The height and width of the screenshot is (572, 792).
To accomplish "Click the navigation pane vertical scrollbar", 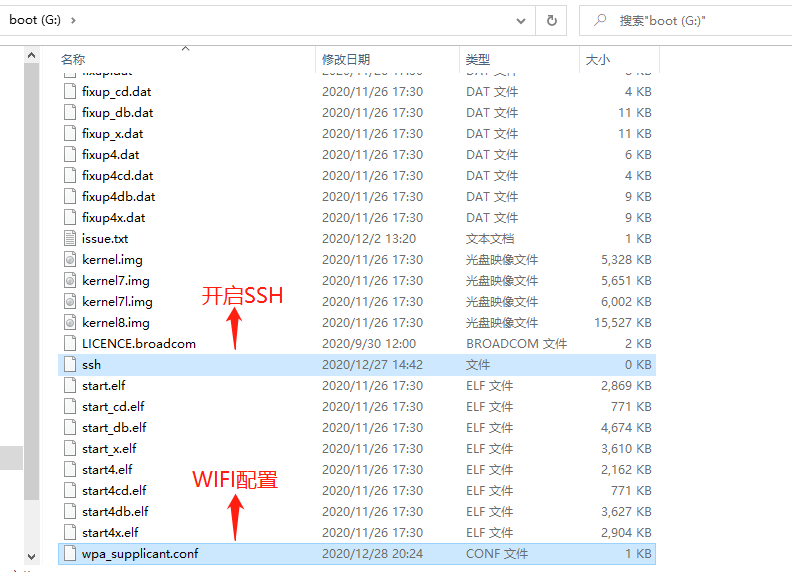I will 32,300.
